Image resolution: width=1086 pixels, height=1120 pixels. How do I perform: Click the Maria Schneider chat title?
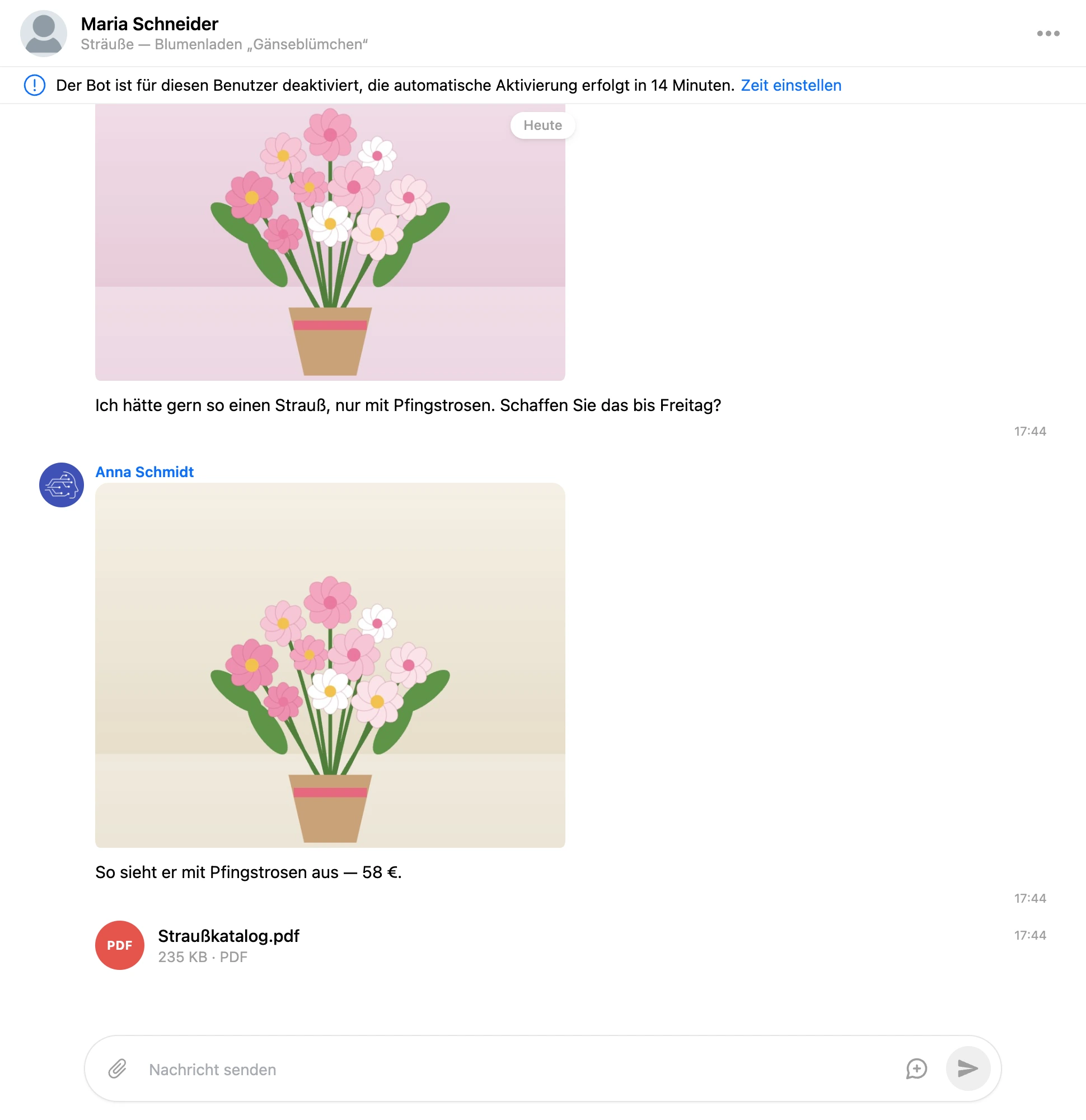point(149,24)
